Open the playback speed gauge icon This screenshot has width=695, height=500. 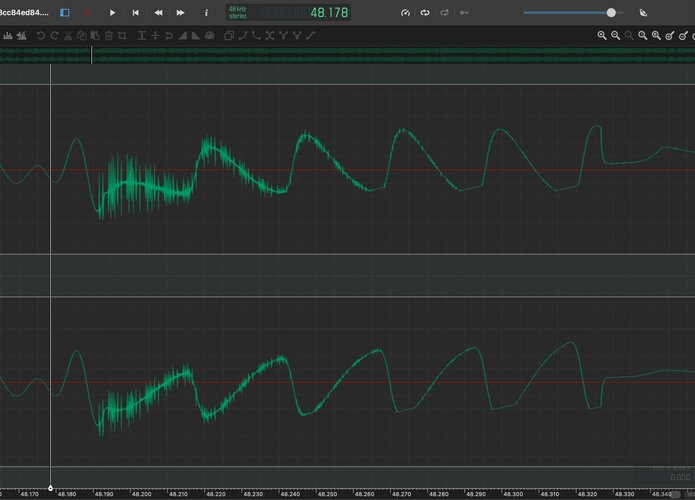coord(405,13)
